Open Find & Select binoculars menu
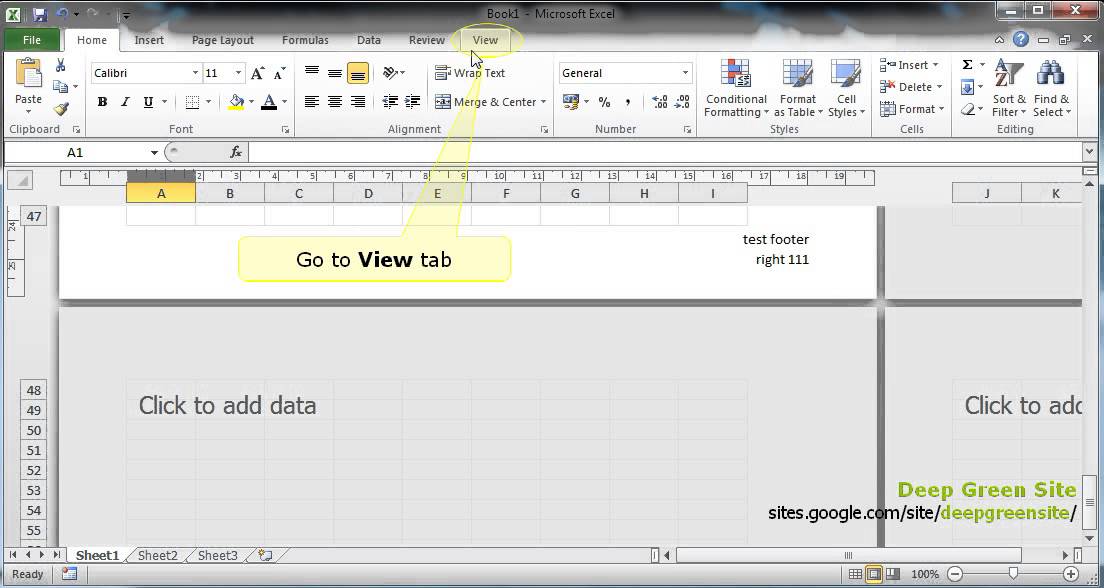This screenshot has width=1104, height=588. (1051, 88)
